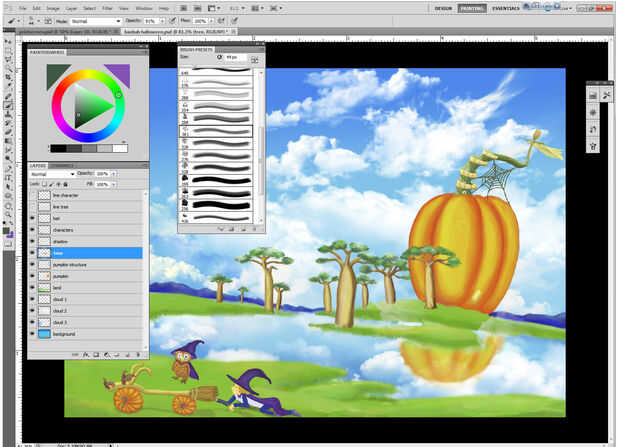Viewport: 620px width, 447px height.
Task: Switch to the Essentials workspace
Action: click(x=506, y=8)
